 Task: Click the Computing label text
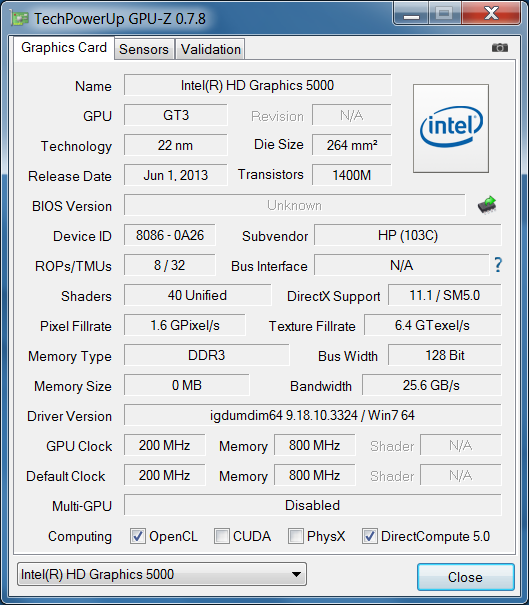(x=80, y=537)
